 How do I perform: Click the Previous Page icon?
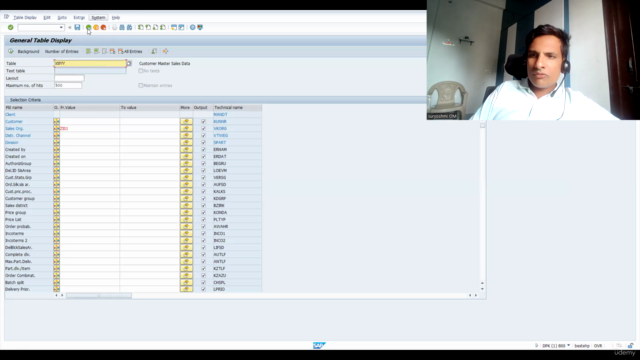point(148,27)
